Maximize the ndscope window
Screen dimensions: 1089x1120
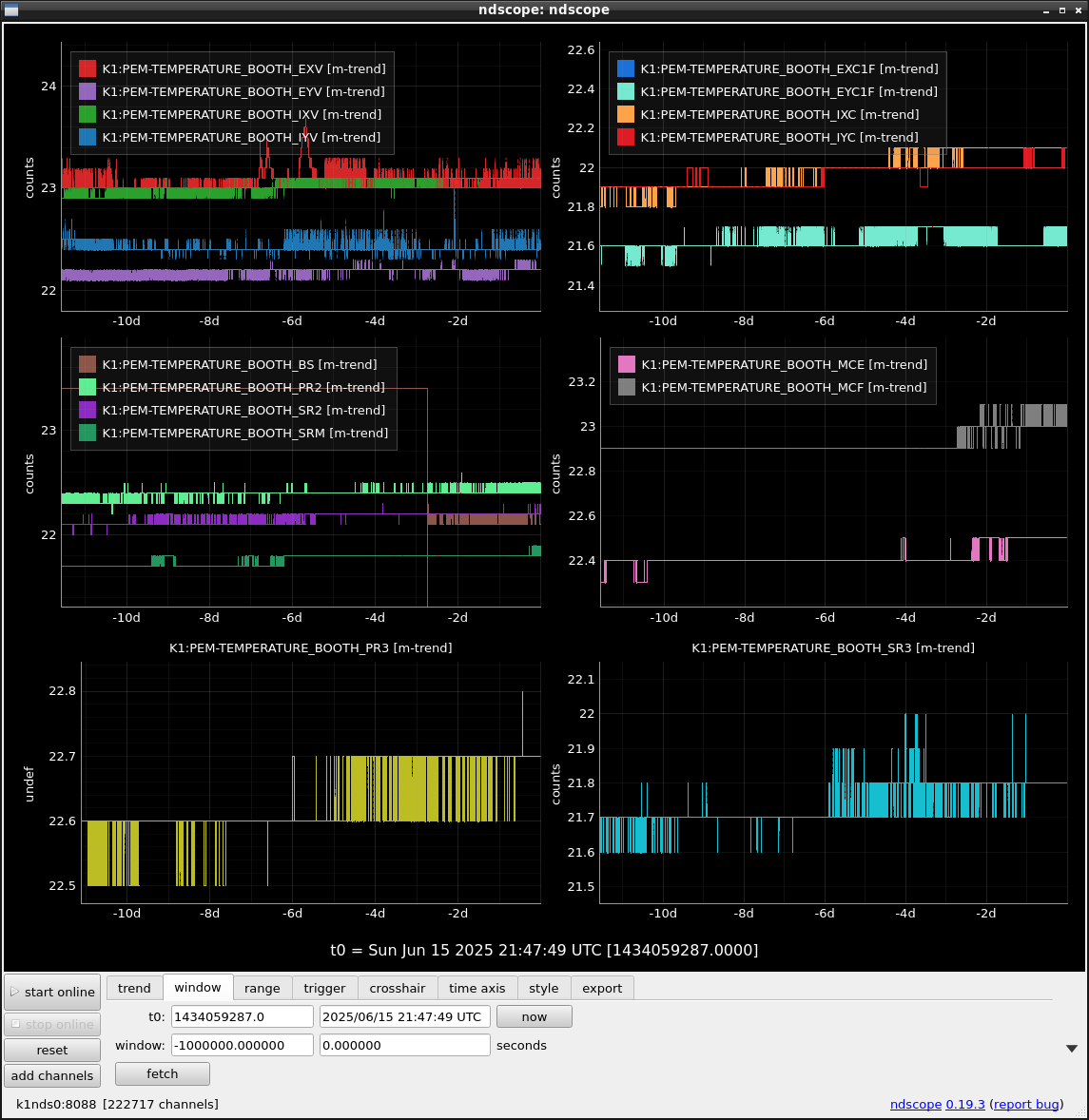pyautogui.click(x=1061, y=10)
